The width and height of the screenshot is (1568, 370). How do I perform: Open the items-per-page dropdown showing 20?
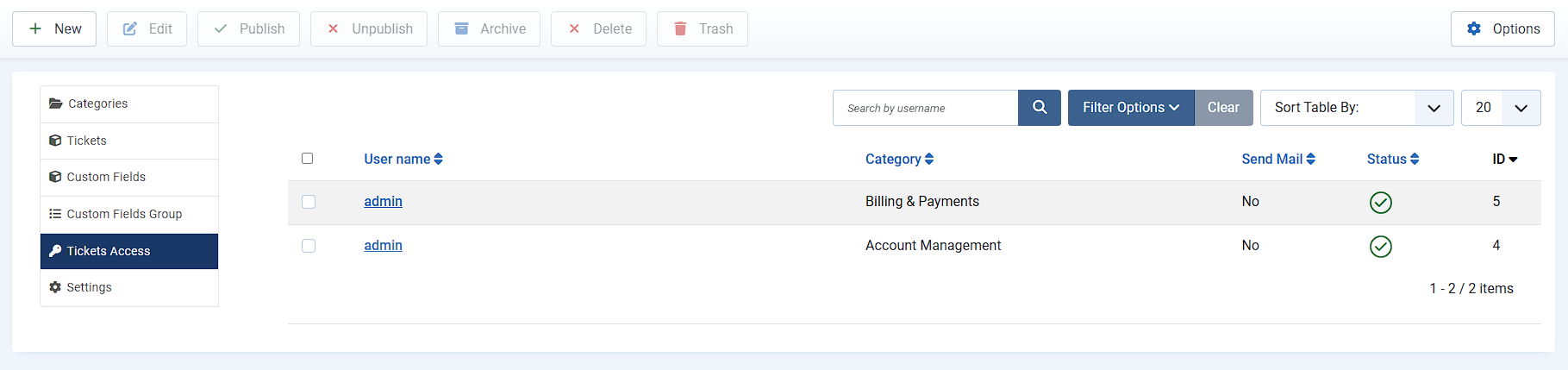click(1501, 108)
